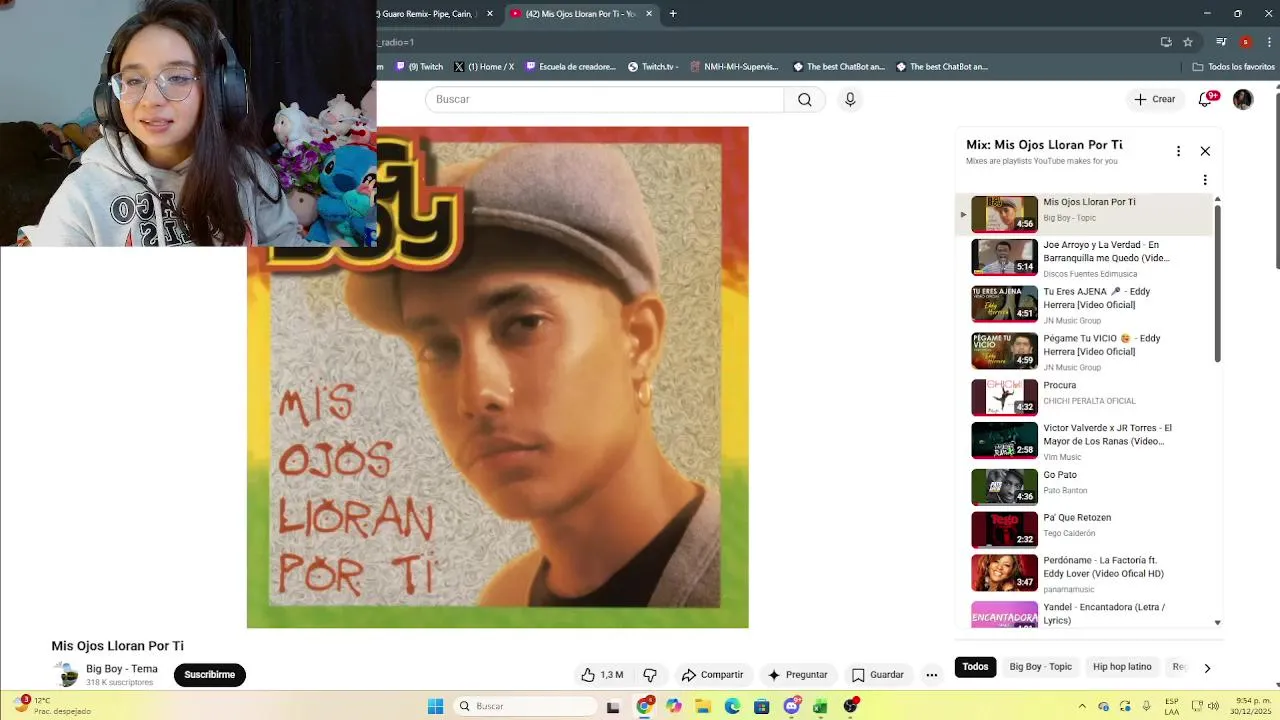The height and width of the screenshot is (720, 1280).
Task: Open YouTube notifications bell
Action: coord(1206,99)
